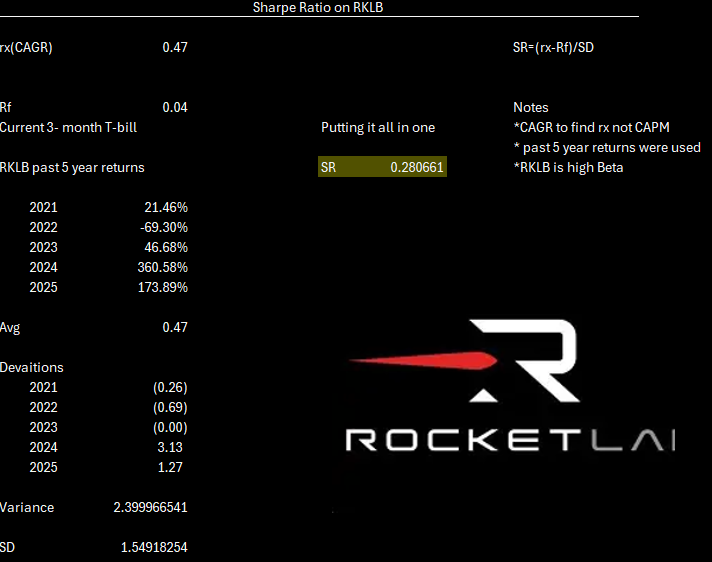This screenshot has height=562, width=712.
Task: Click the Avg value 0.47
Action: [x=175, y=327]
